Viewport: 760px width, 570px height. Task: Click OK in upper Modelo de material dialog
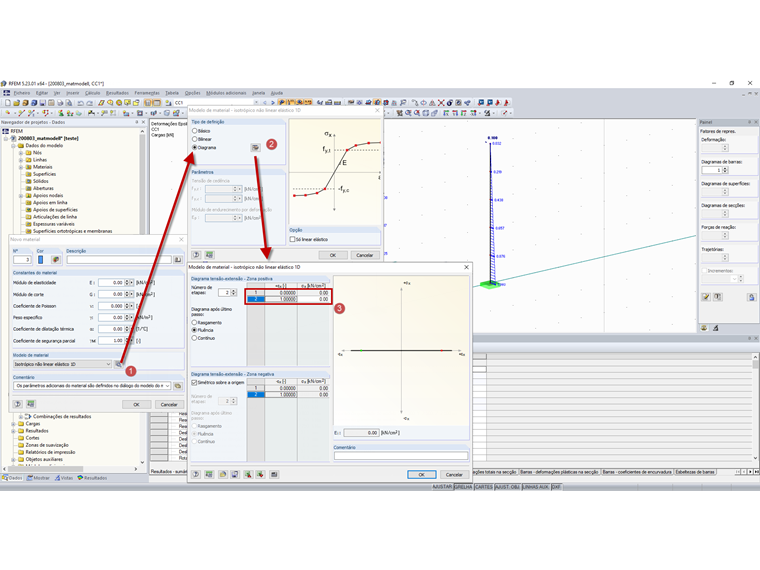[333, 255]
